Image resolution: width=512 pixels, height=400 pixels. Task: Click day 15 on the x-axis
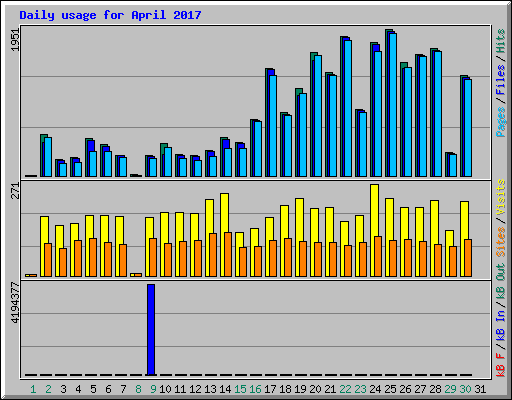tap(240, 389)
